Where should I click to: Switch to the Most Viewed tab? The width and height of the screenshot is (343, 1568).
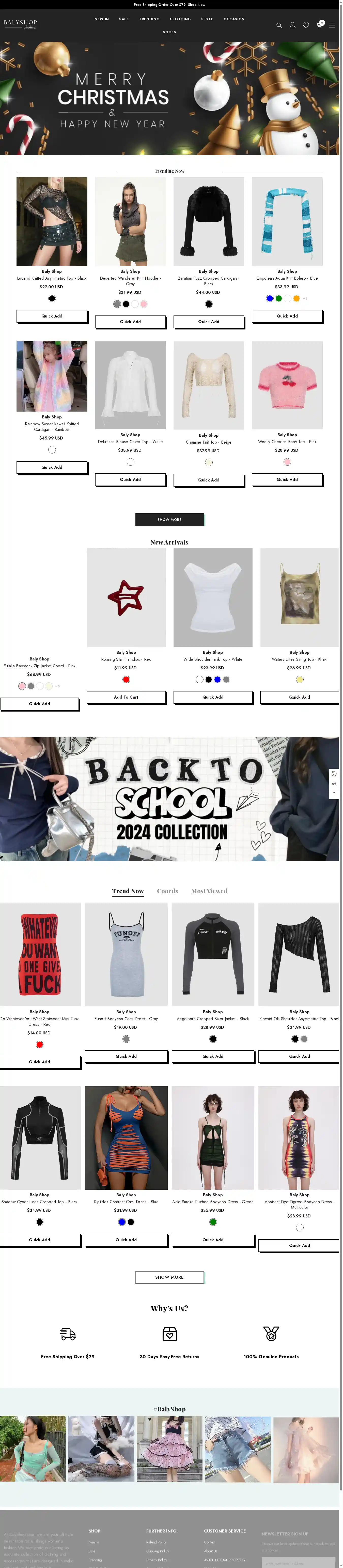pyautogui.click(x=209, y=891)
